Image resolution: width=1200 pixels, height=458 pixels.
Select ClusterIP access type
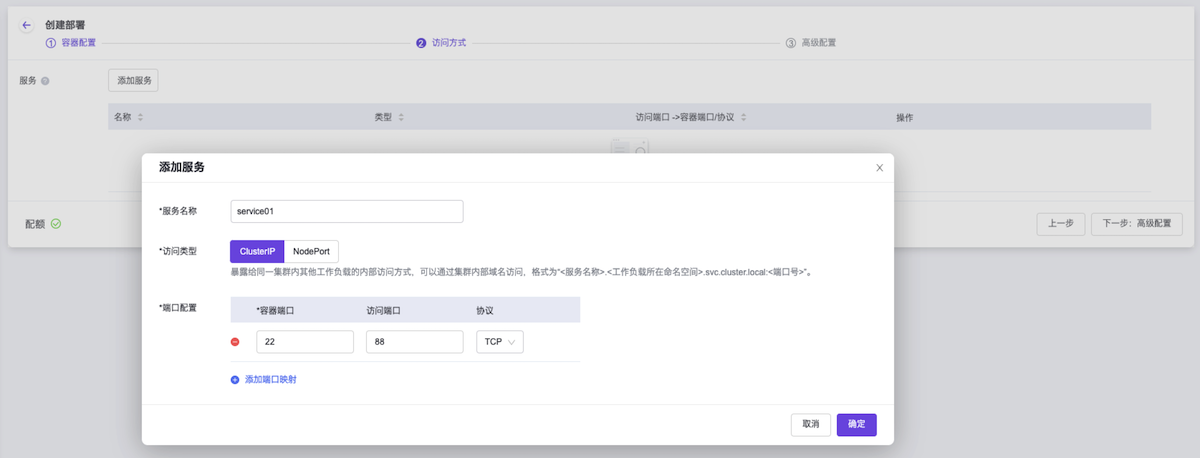click(257, 251)
